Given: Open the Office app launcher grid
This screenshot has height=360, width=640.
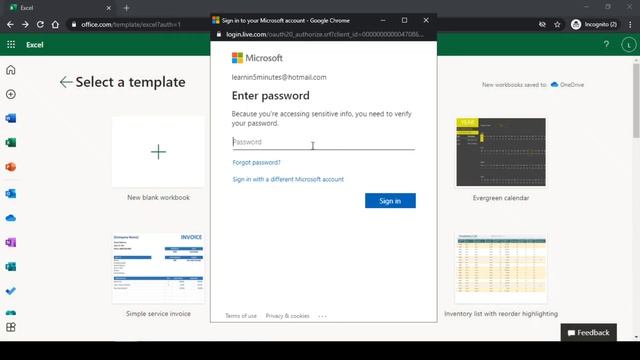Looking at the screenshot, I should pos(11,44).
